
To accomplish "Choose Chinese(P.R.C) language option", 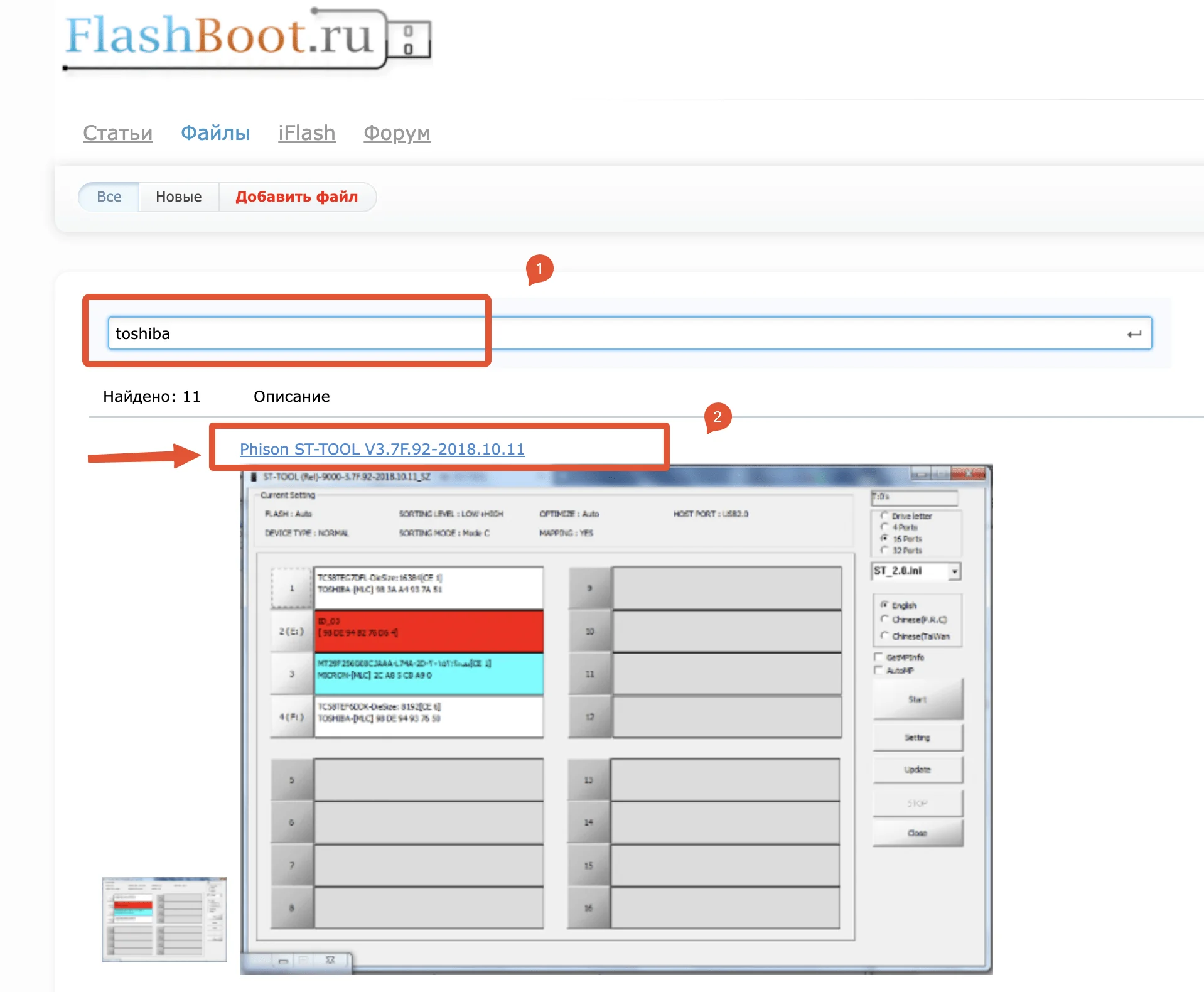I will (x=884, y=620).
